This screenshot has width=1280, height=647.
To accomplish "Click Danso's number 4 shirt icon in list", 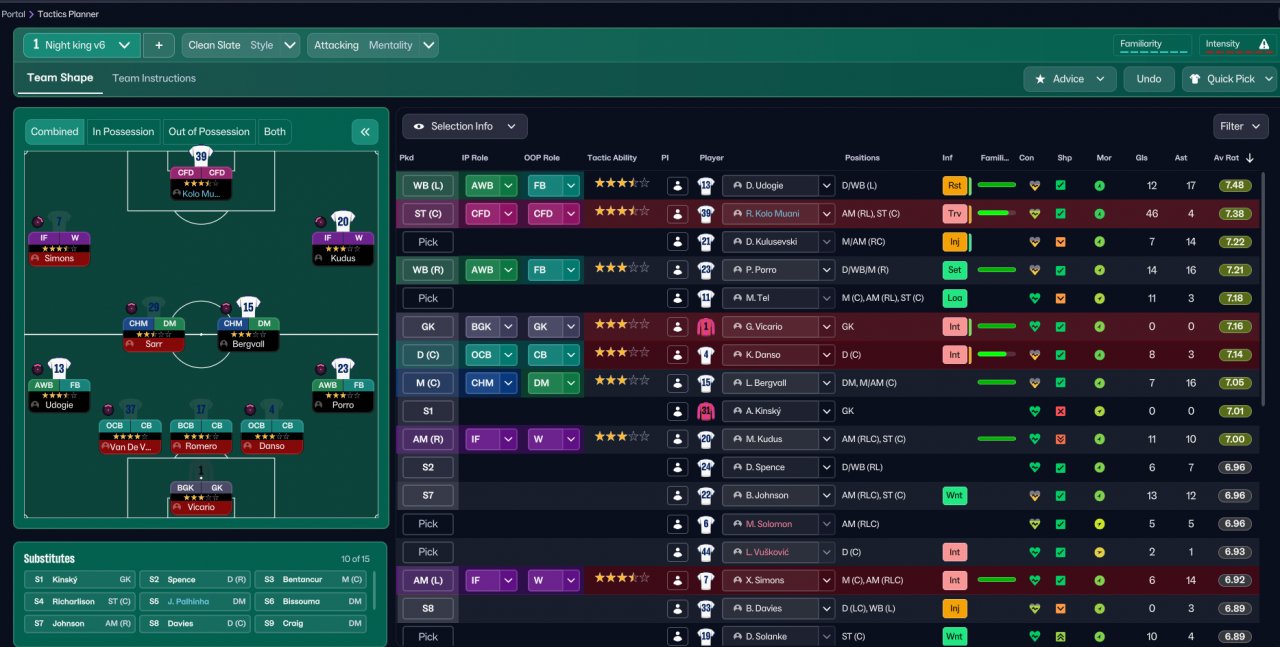I will (x=706, y=354).
